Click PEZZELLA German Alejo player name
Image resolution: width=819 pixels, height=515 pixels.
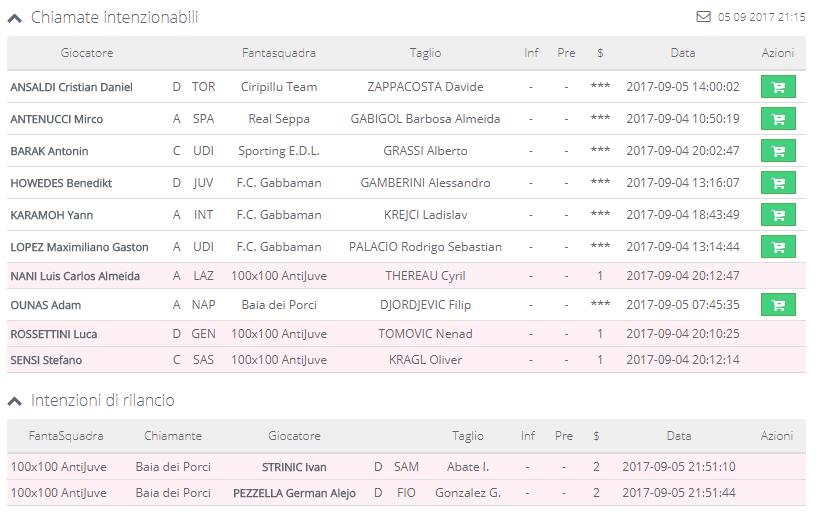coord(294,493)
